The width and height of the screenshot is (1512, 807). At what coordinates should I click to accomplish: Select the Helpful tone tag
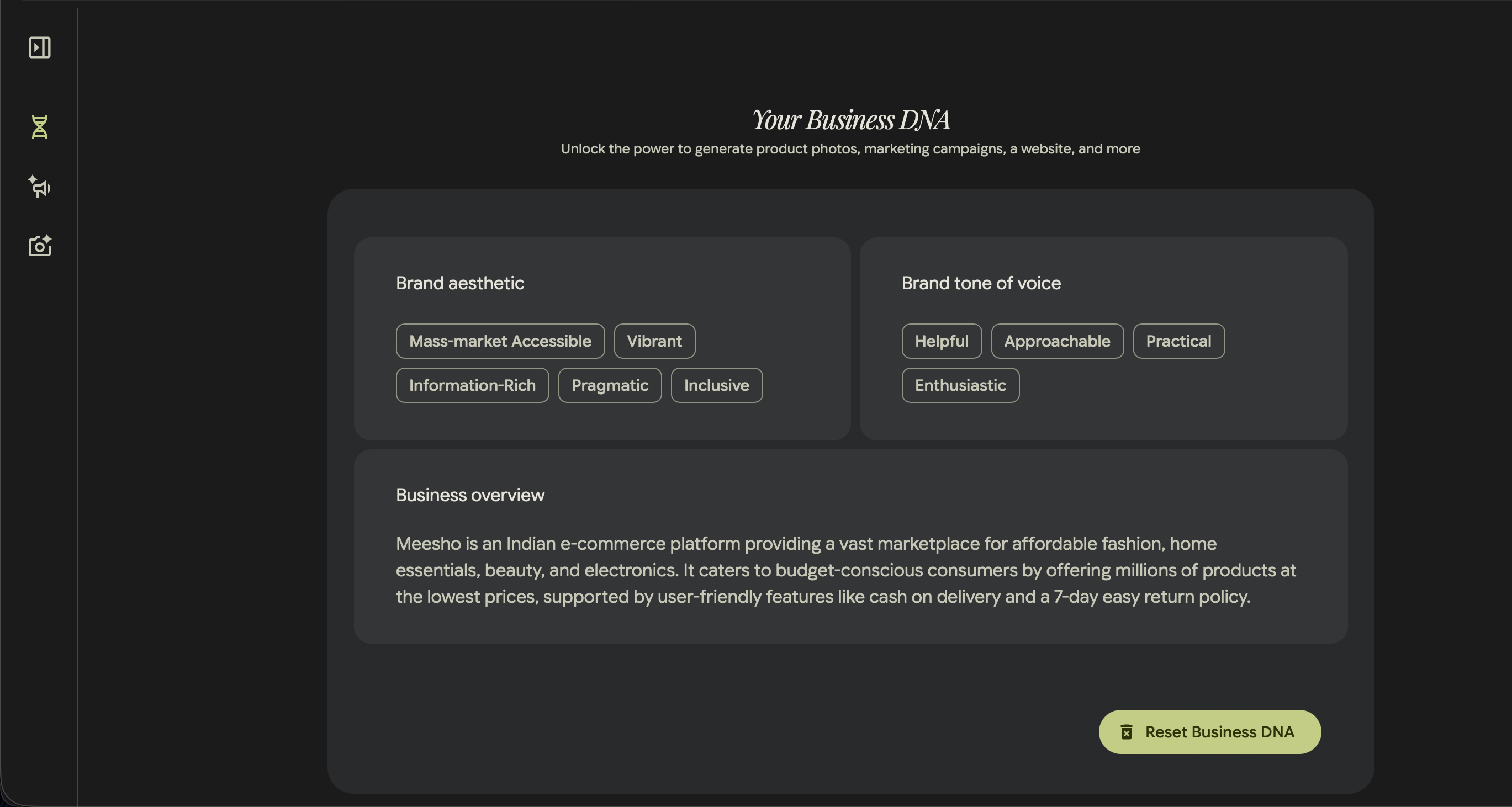coord(942,341)
